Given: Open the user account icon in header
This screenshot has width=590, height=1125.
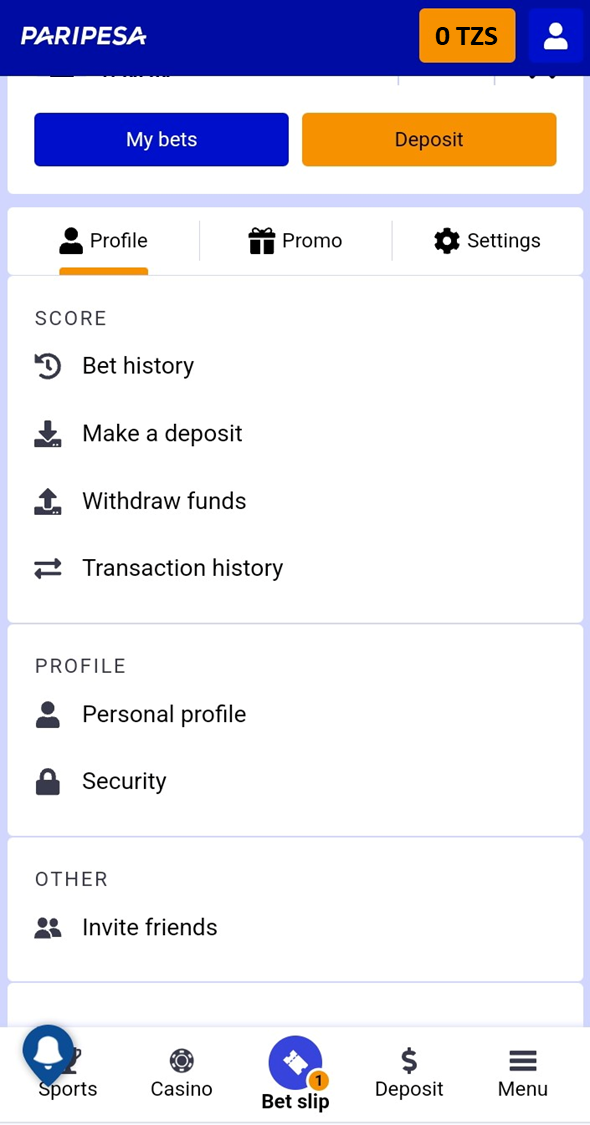Looking at the screenshot, I should [555, 36].
